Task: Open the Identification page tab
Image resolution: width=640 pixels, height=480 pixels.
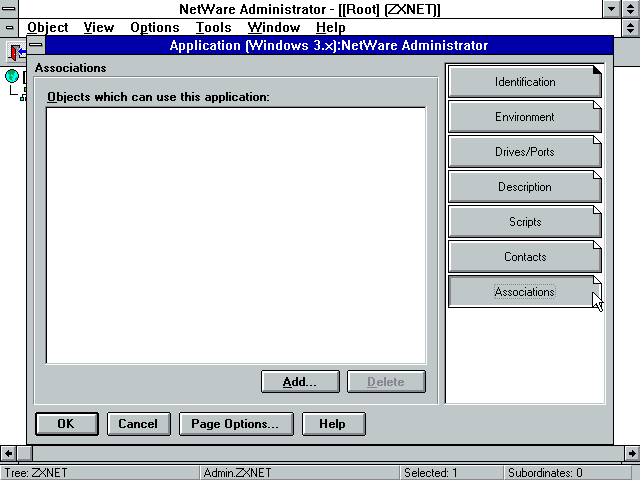Action: click(524, 81)
